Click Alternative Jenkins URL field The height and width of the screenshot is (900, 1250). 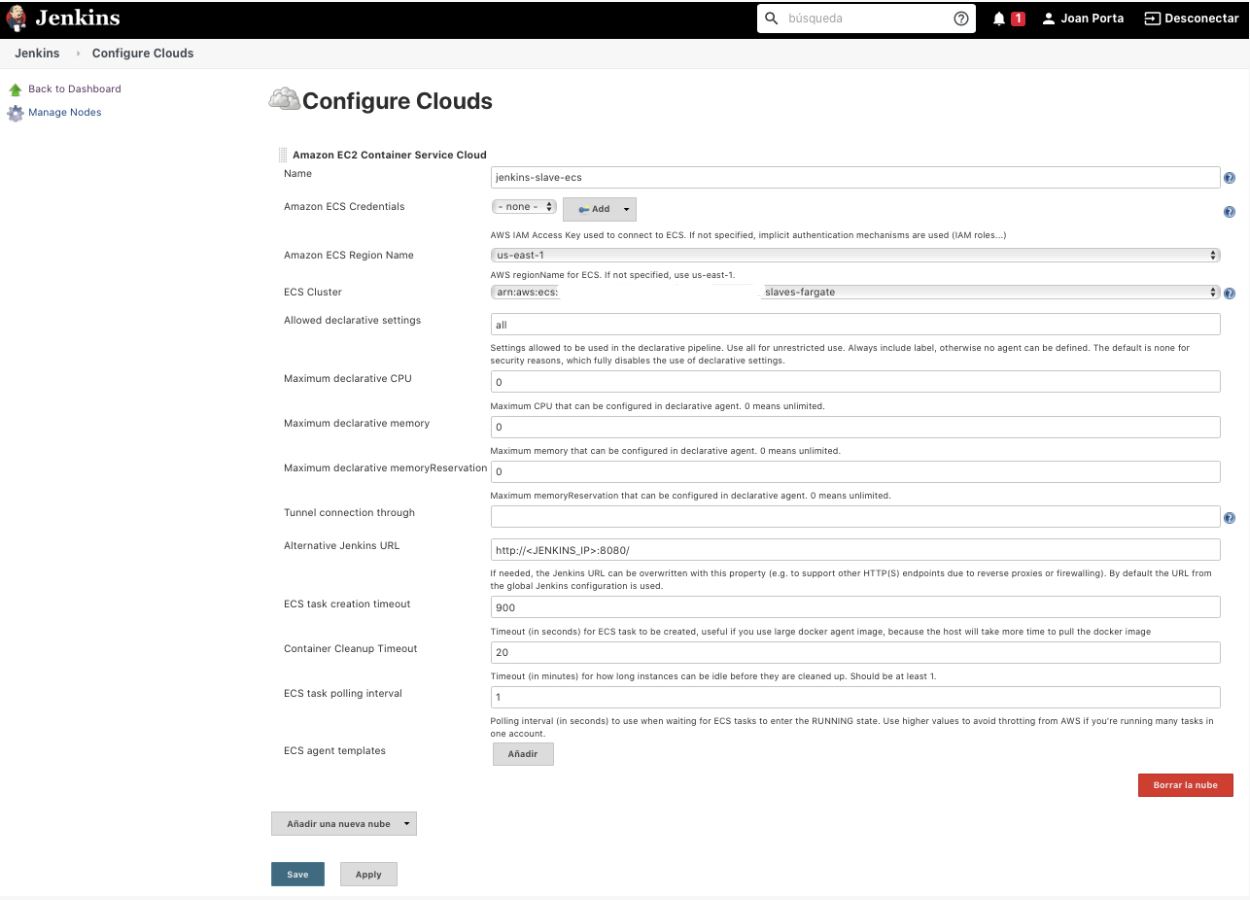click(856, 550)
